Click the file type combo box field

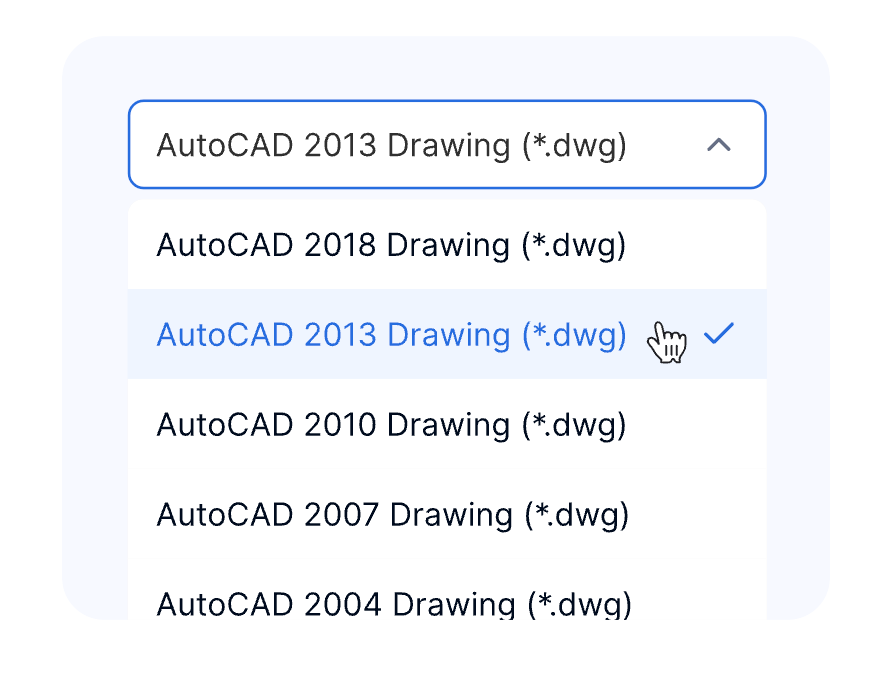[447, 144]
